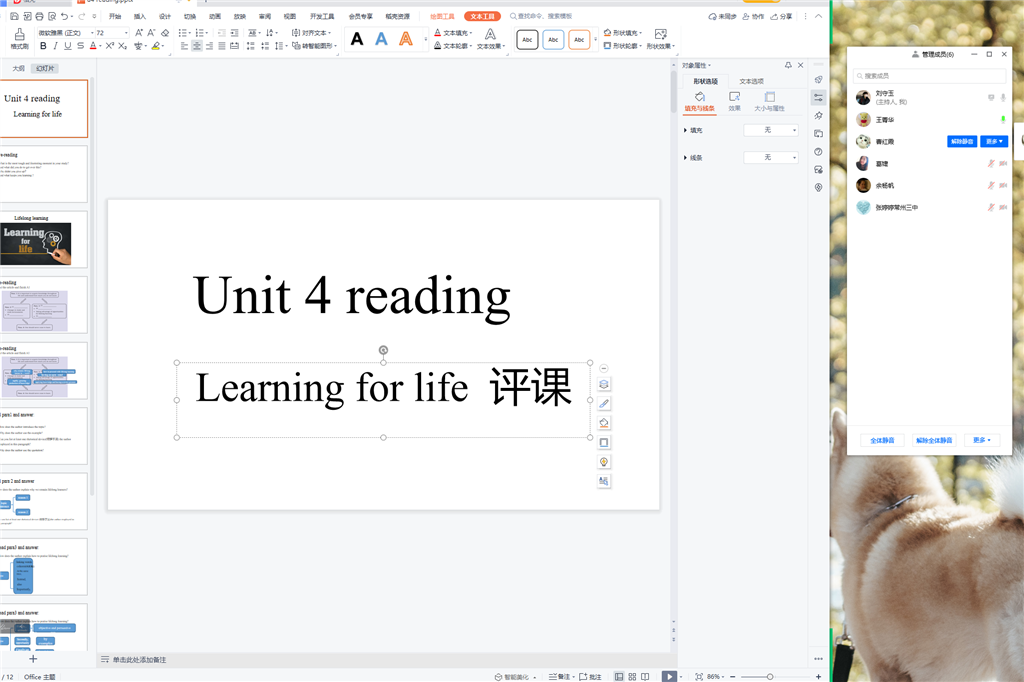Open the 对齐文本 align text dropdown
1024x682 pixels.
[x=311, y=33]
